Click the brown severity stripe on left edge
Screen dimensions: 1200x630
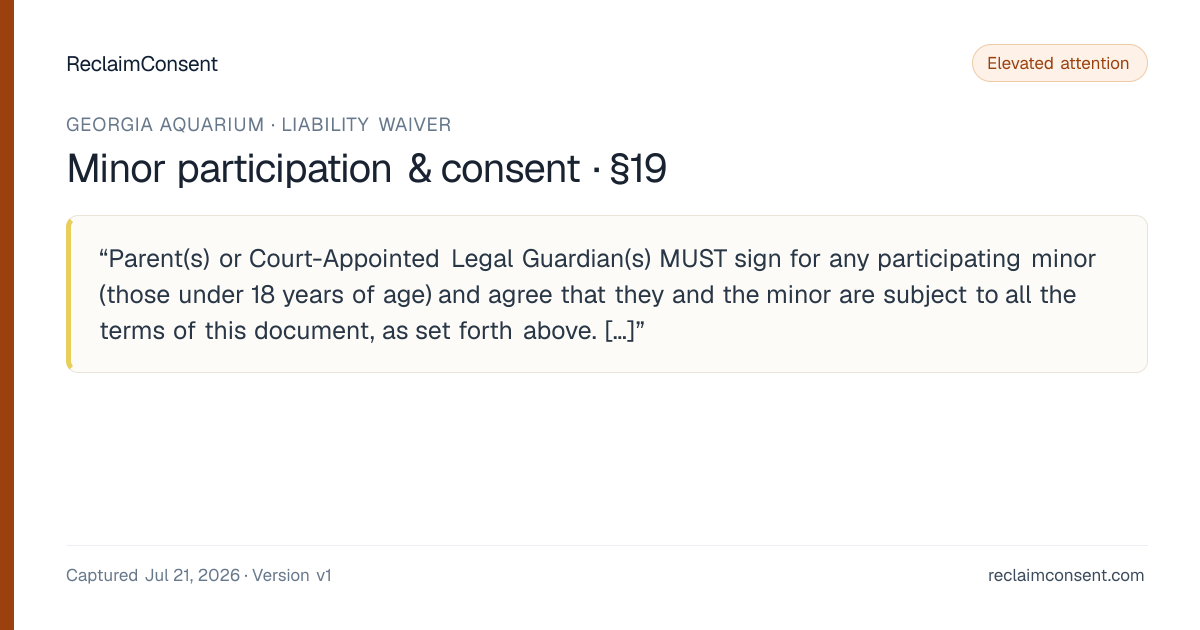7,315
